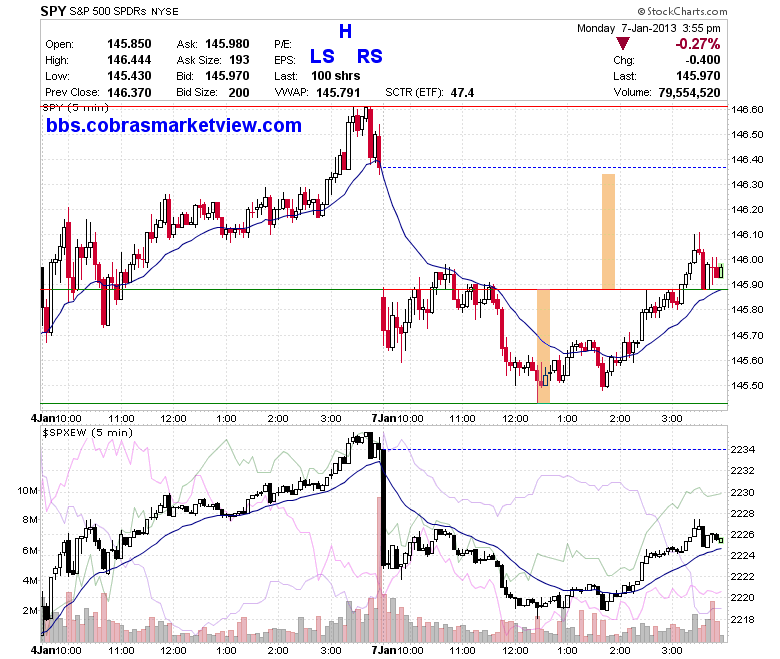Click the 145.50 price axis label
Screen dimensions: 780x659
[x=747, y=385]
